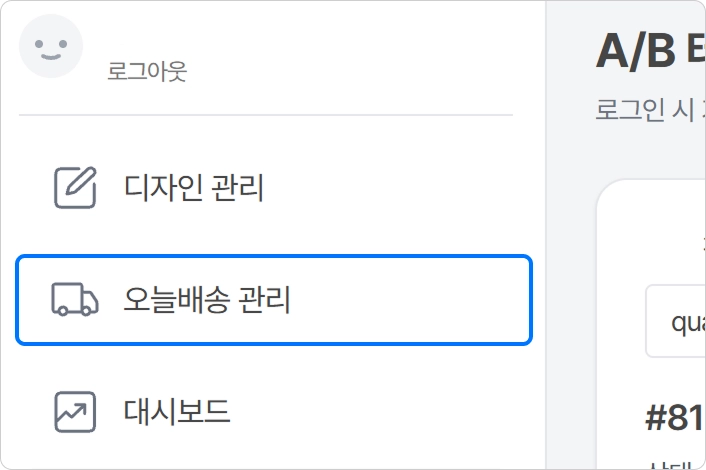706x470 pixels.
Task: Open the 디자인 관리 menu item
Action: point(194,188)
